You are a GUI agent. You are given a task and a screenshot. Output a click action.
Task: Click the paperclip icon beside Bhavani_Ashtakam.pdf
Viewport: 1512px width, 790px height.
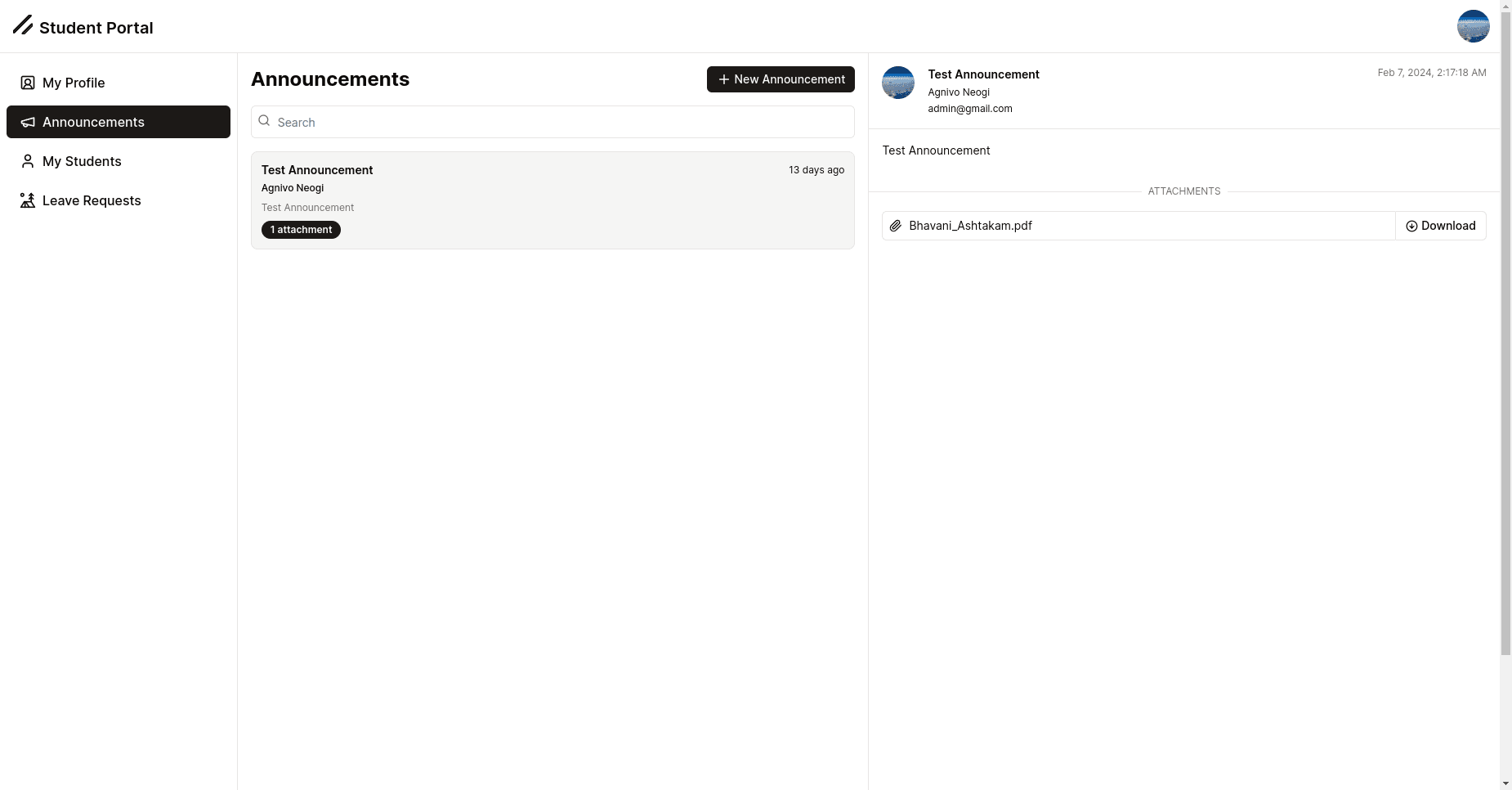point(896,226)
